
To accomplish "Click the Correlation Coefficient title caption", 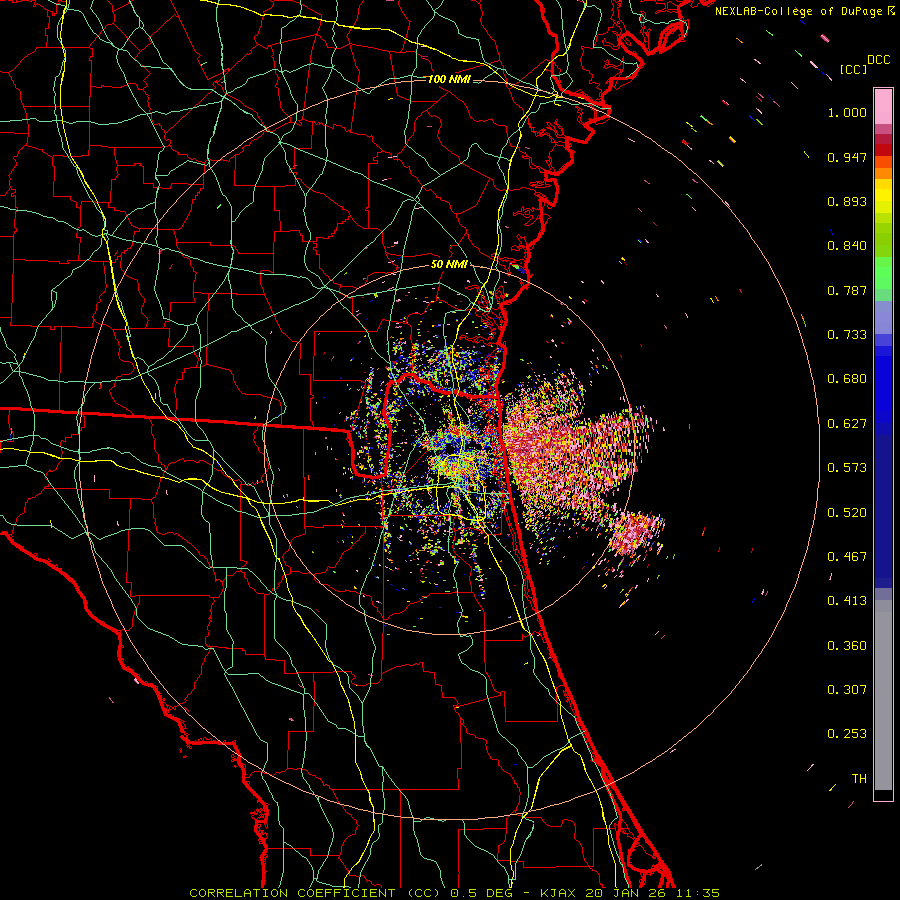I will coord(315,893).
